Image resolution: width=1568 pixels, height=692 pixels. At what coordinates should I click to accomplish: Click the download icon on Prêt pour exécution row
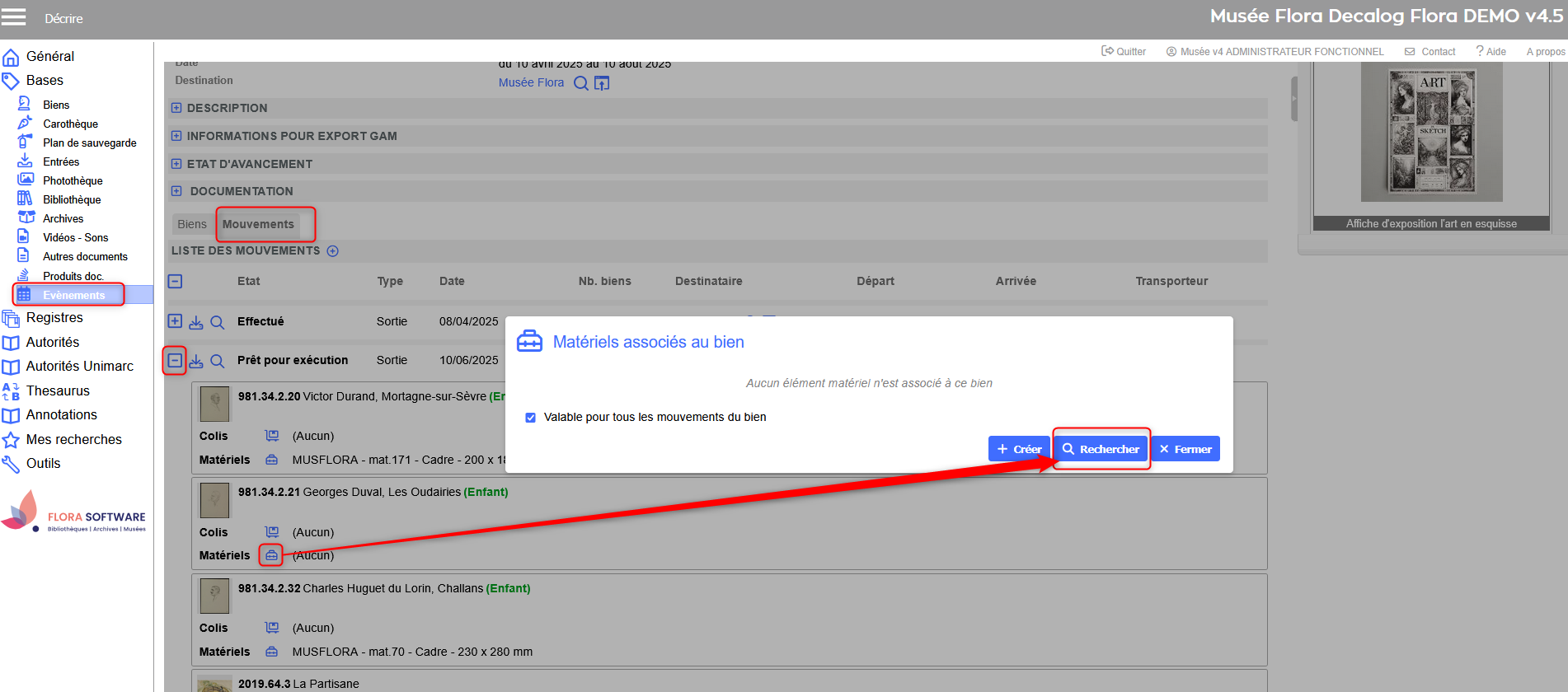point(196,361)
